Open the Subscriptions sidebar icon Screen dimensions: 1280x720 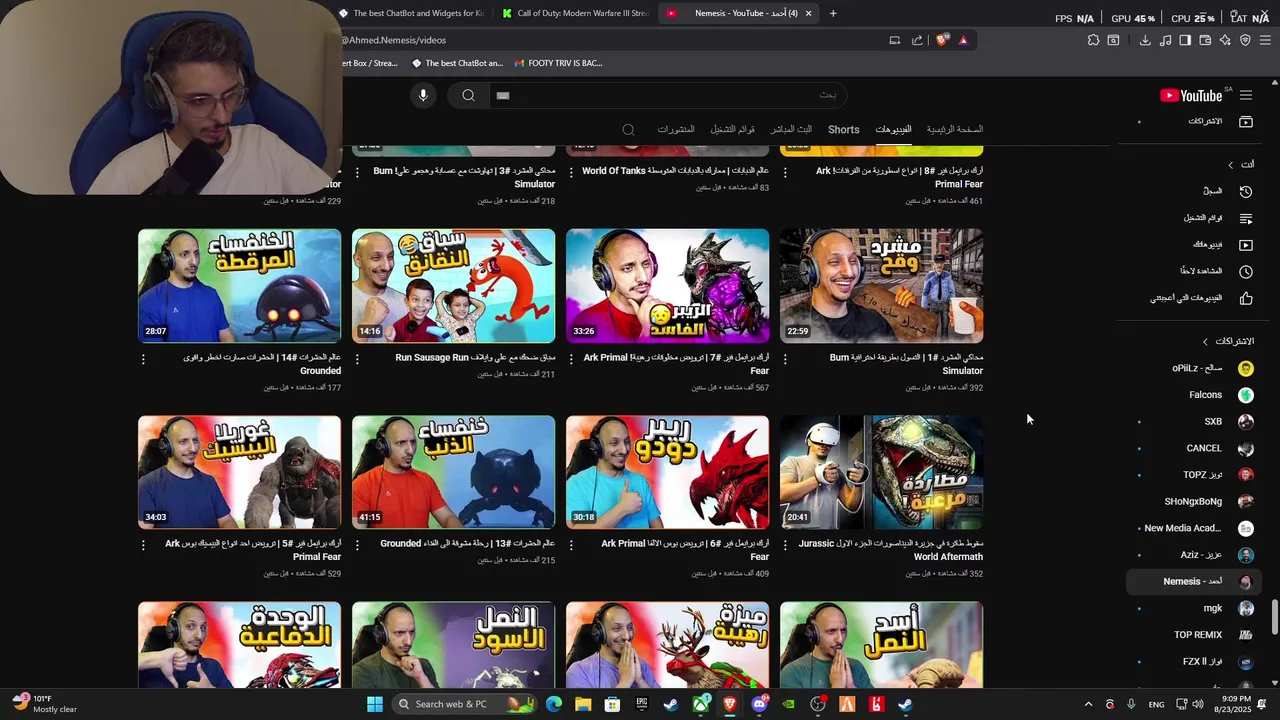[1246, 121]
